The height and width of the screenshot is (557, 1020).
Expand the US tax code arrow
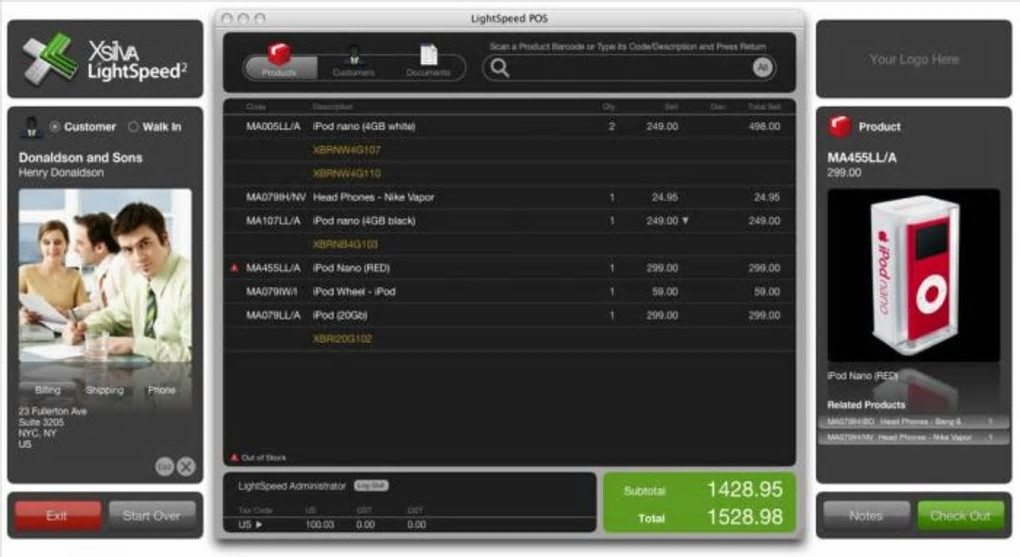[259, 524]
